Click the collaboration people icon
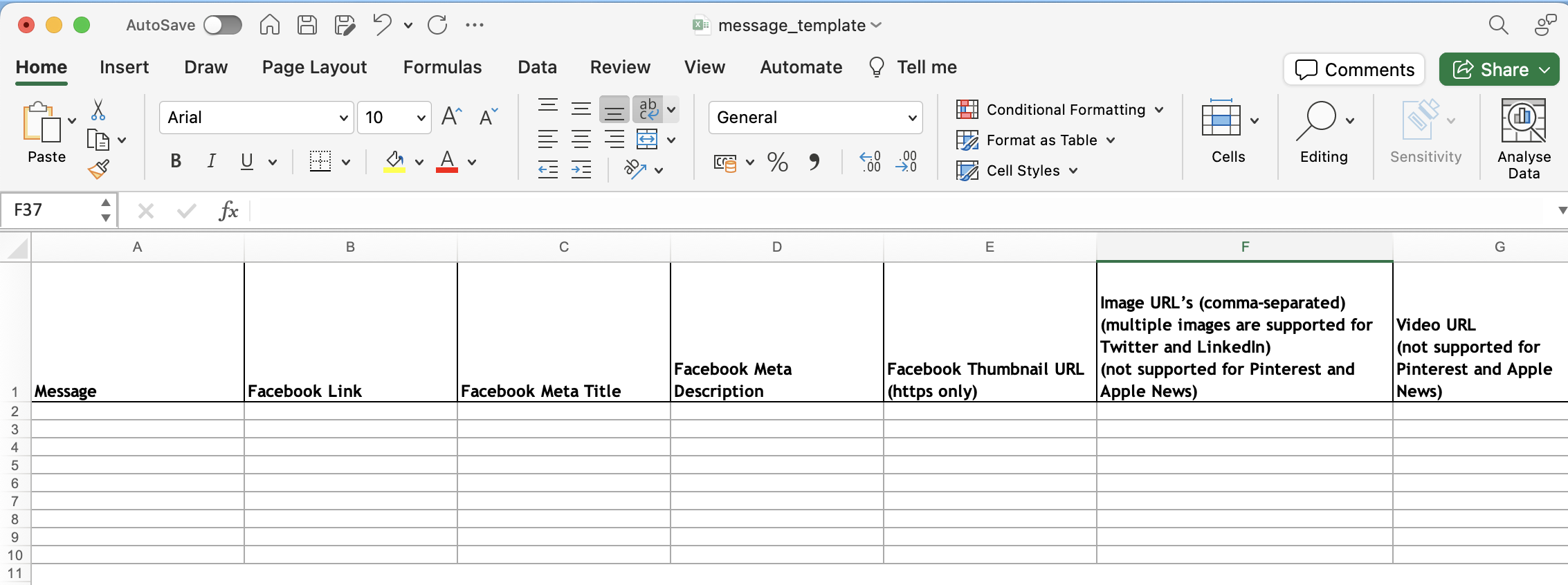1568x585 pixels. (x=1545, y=26)
